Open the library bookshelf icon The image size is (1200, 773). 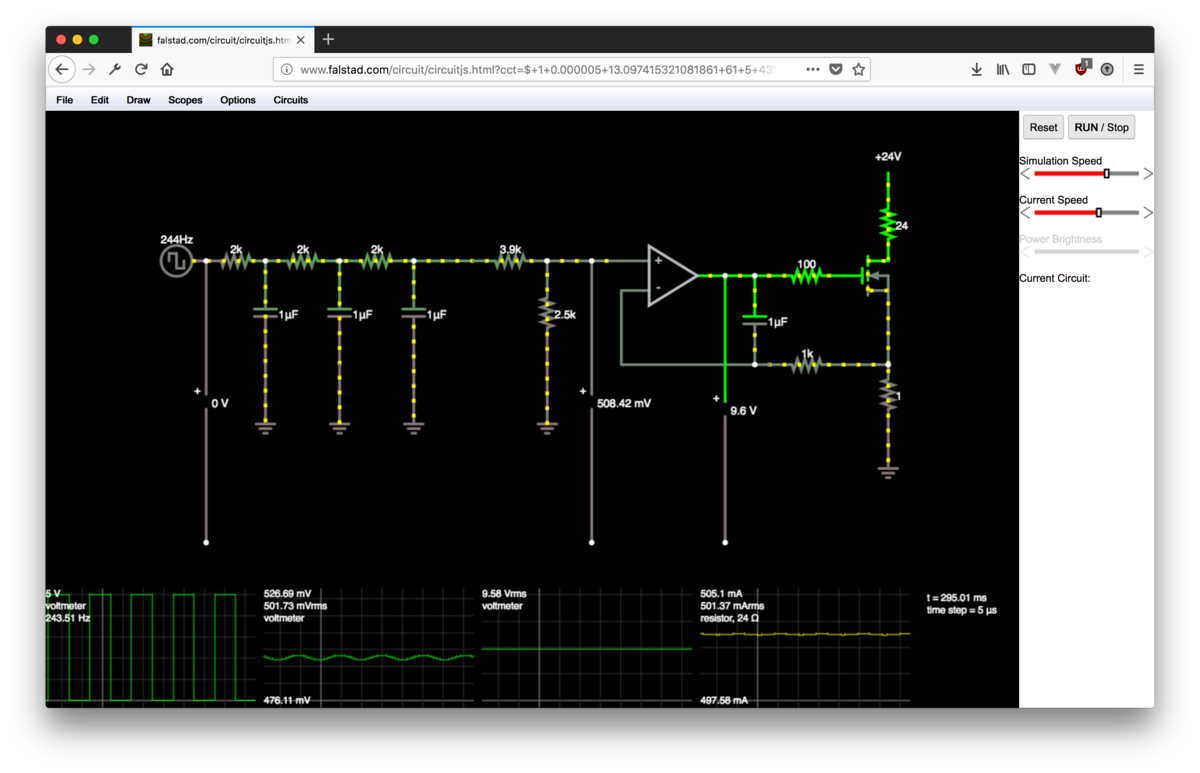(x=1002, y=69)
